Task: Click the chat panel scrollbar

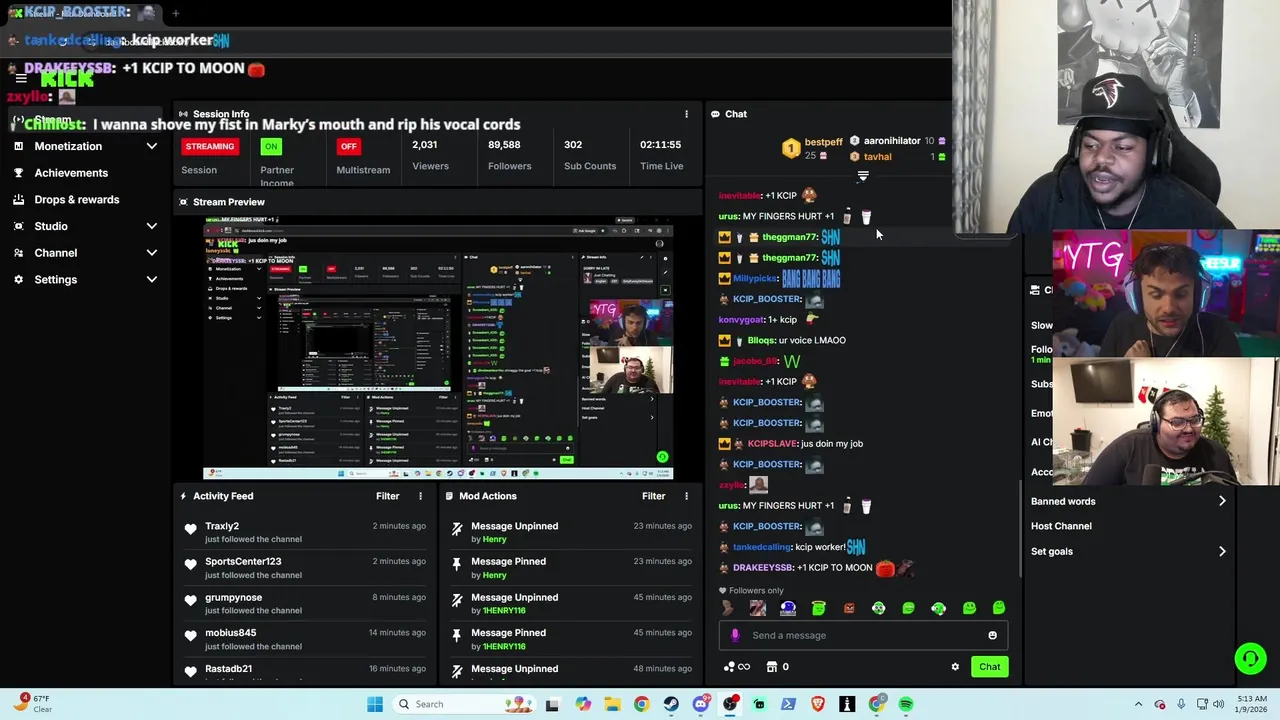Action: tap(1019, 528)
